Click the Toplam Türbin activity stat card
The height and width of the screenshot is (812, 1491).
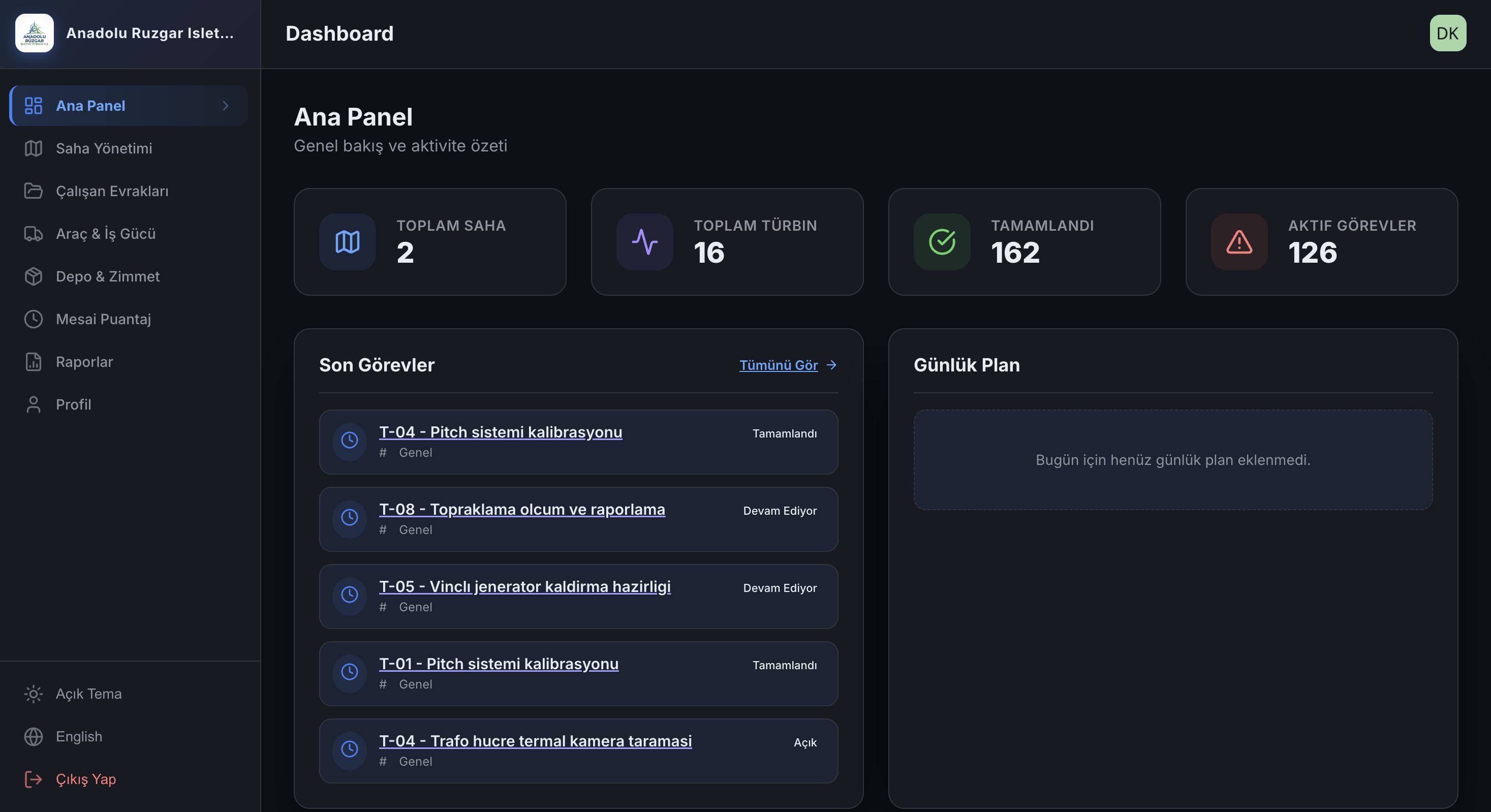(727, 242)
